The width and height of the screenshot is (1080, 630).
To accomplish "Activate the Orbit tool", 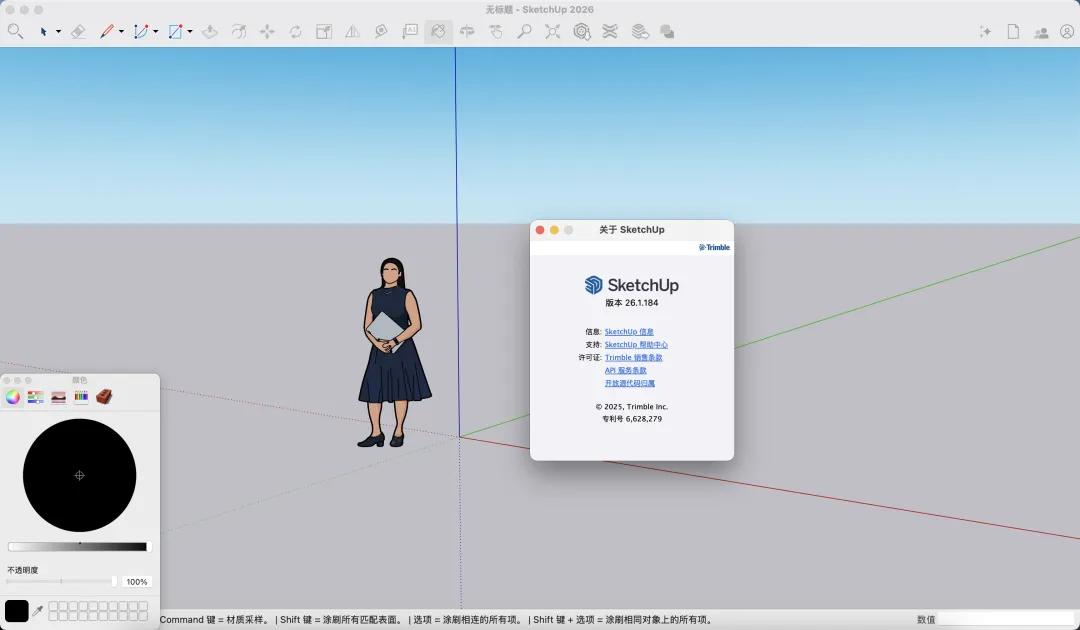I will pyautogui.click(x=467, y=32).
